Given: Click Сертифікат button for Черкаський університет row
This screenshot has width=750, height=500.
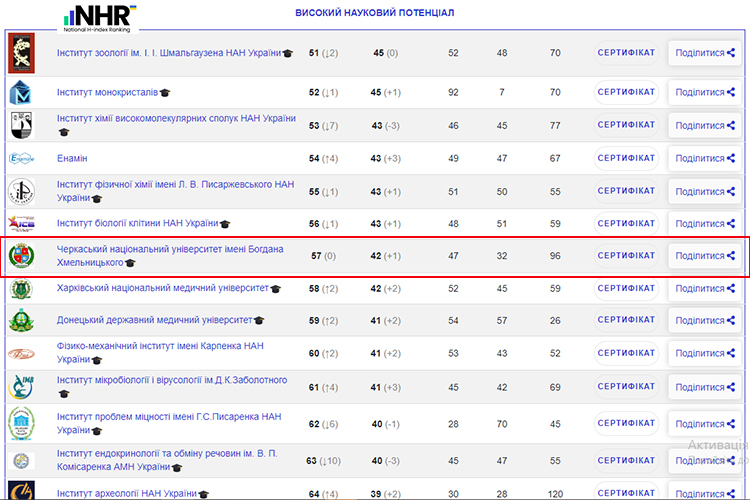Looking at the screenshot, I should pyautogui.click(x=626, y=256).
